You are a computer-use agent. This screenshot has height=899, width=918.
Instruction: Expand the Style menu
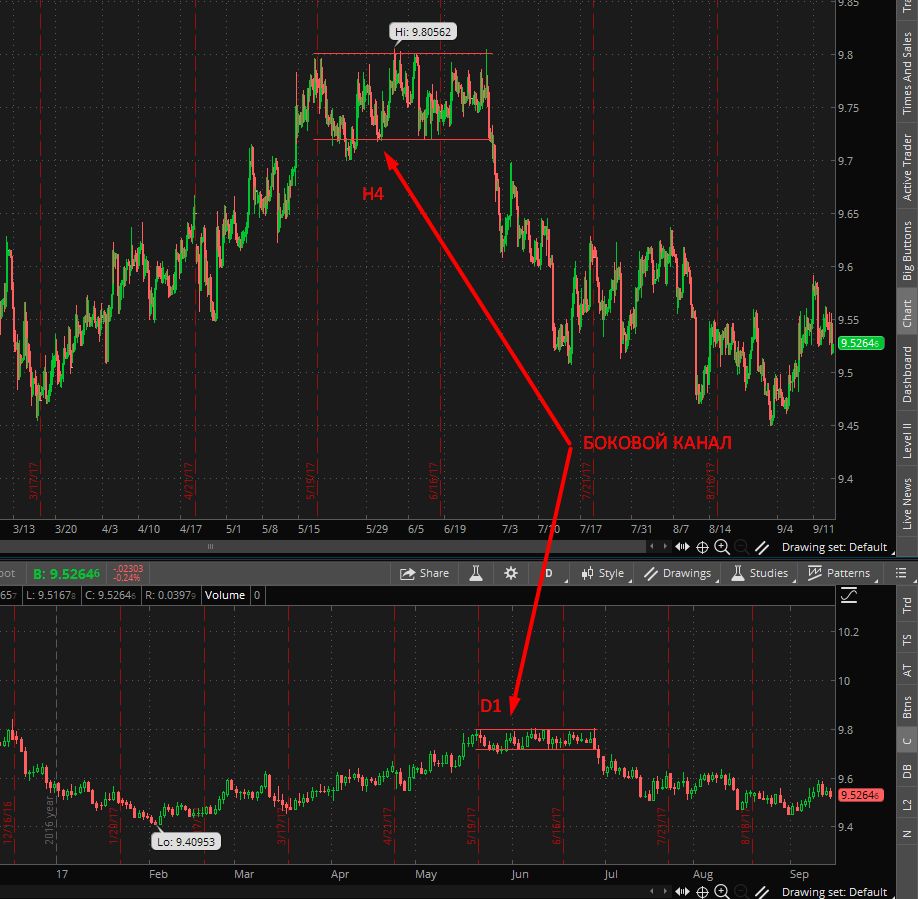602,573
